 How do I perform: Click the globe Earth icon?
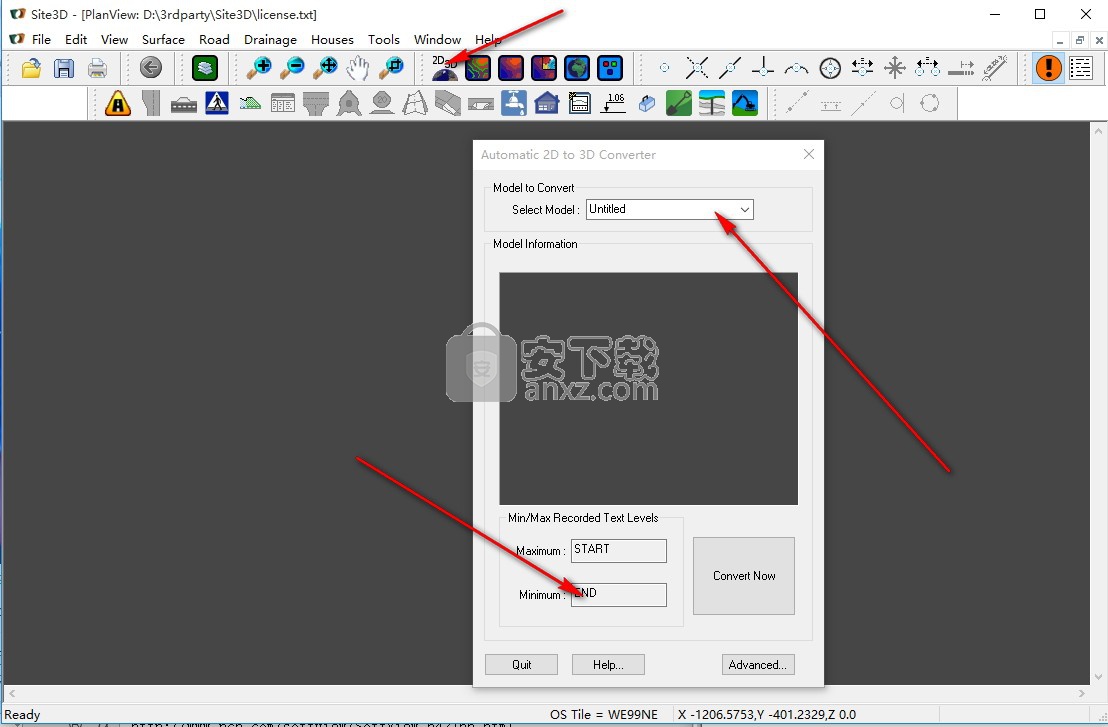[577, 68]
